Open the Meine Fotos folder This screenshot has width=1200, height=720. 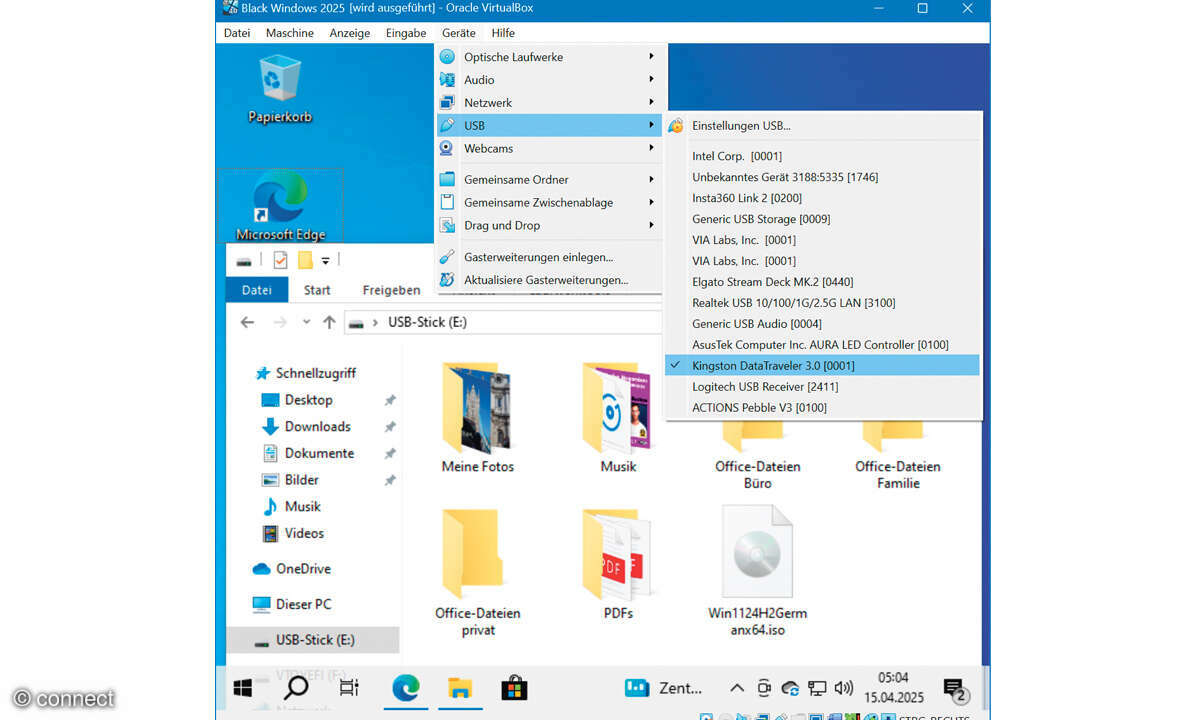[477, 417]
